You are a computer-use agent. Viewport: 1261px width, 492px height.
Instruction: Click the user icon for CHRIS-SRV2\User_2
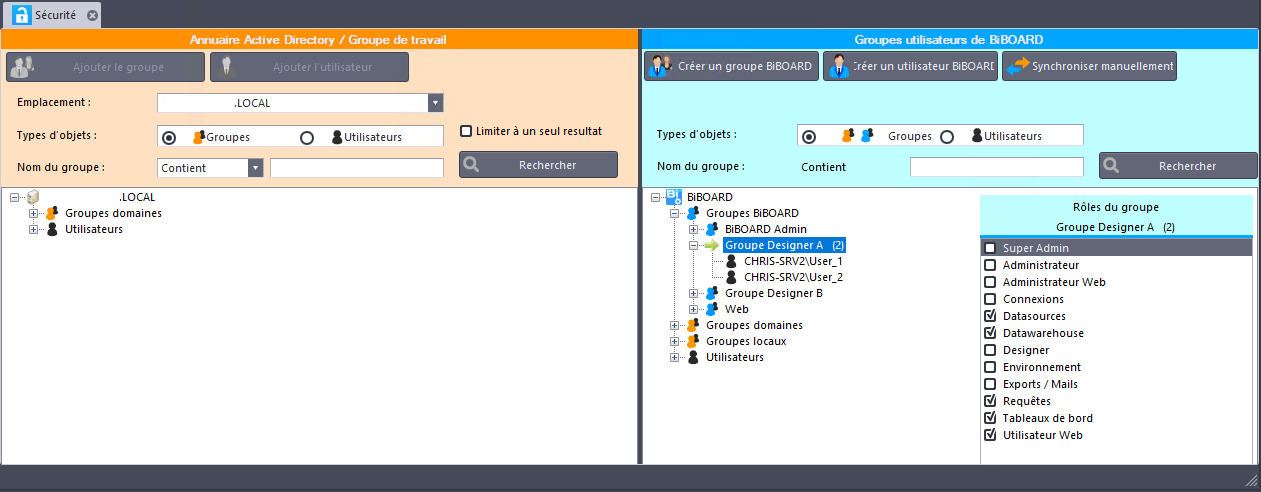coord(731,277)
